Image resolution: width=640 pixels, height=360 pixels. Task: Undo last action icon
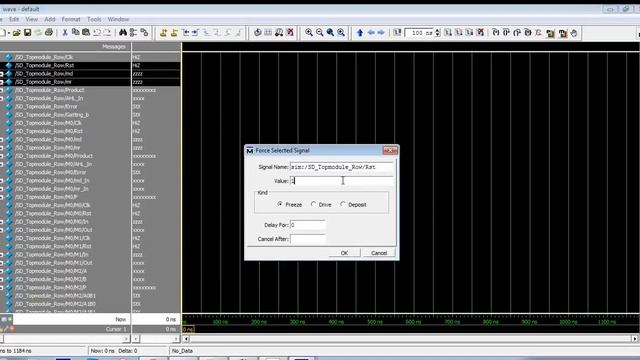point(97,33)
